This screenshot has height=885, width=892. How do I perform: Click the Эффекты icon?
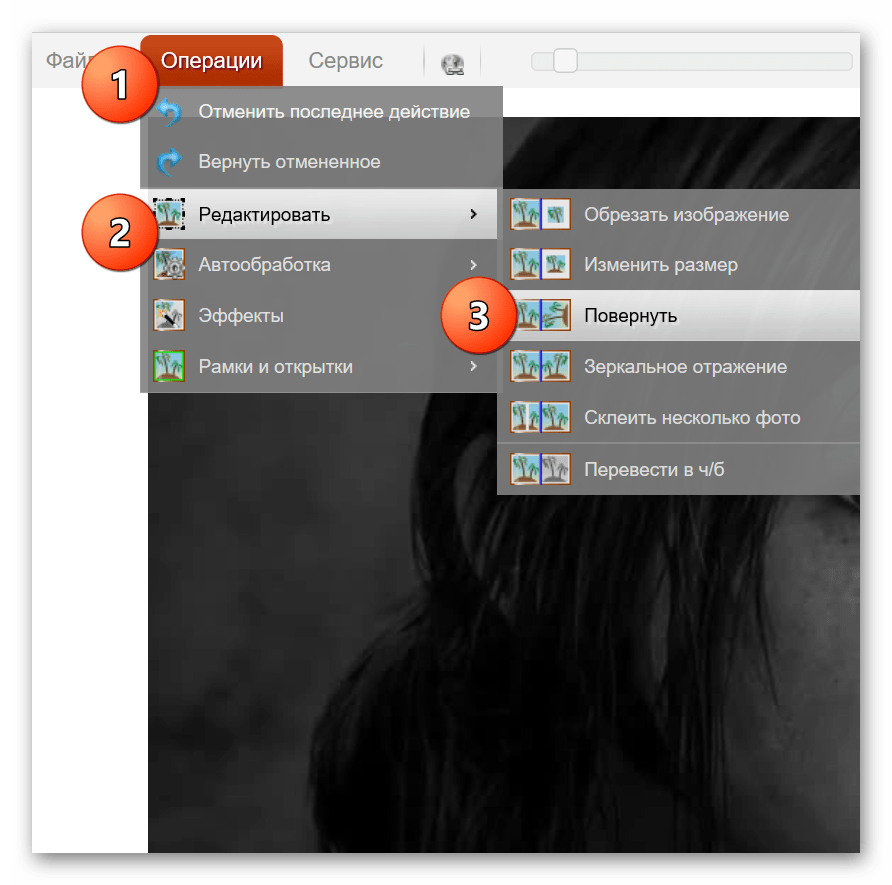169,315
